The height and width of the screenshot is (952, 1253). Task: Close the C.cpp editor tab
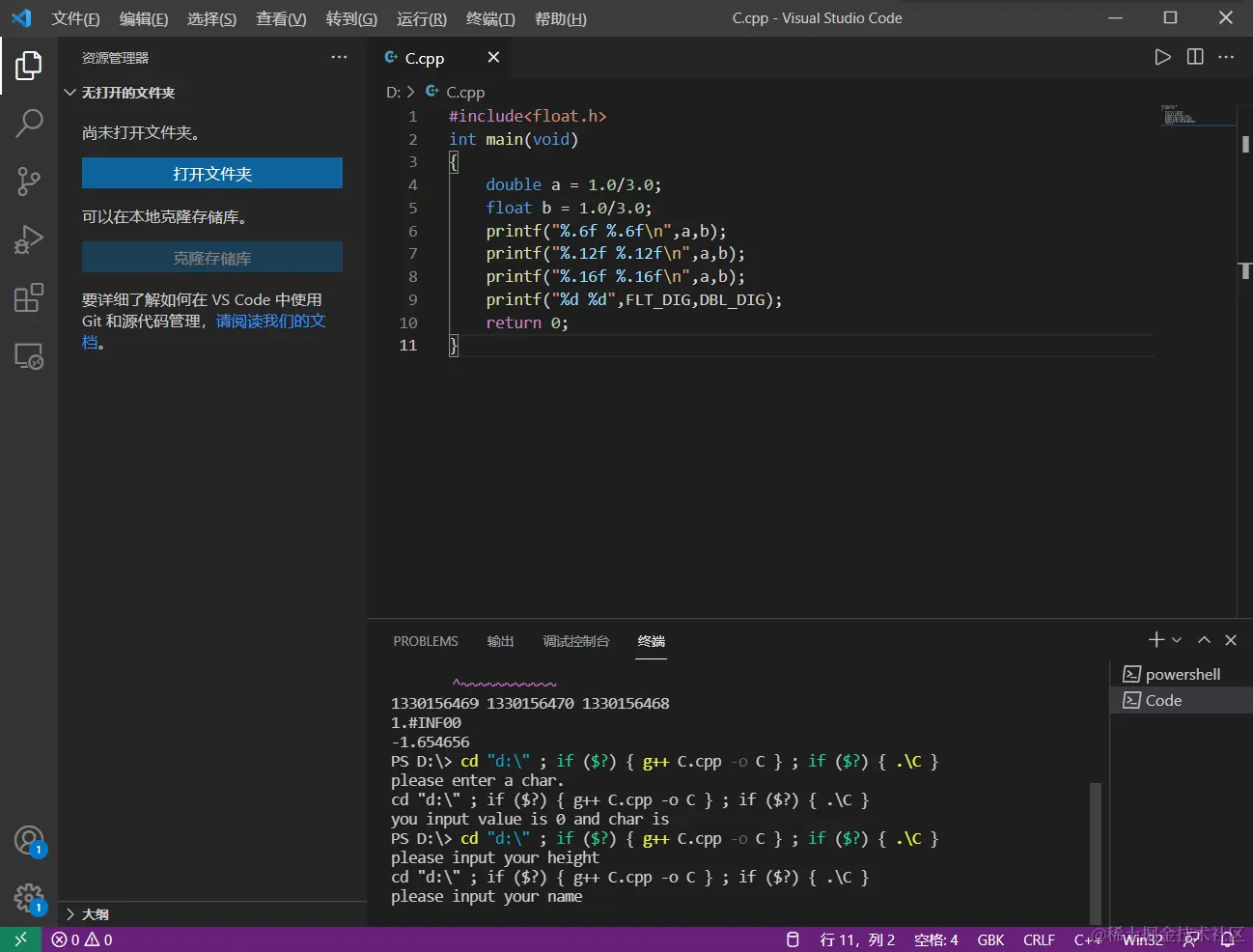pos(493,58)
